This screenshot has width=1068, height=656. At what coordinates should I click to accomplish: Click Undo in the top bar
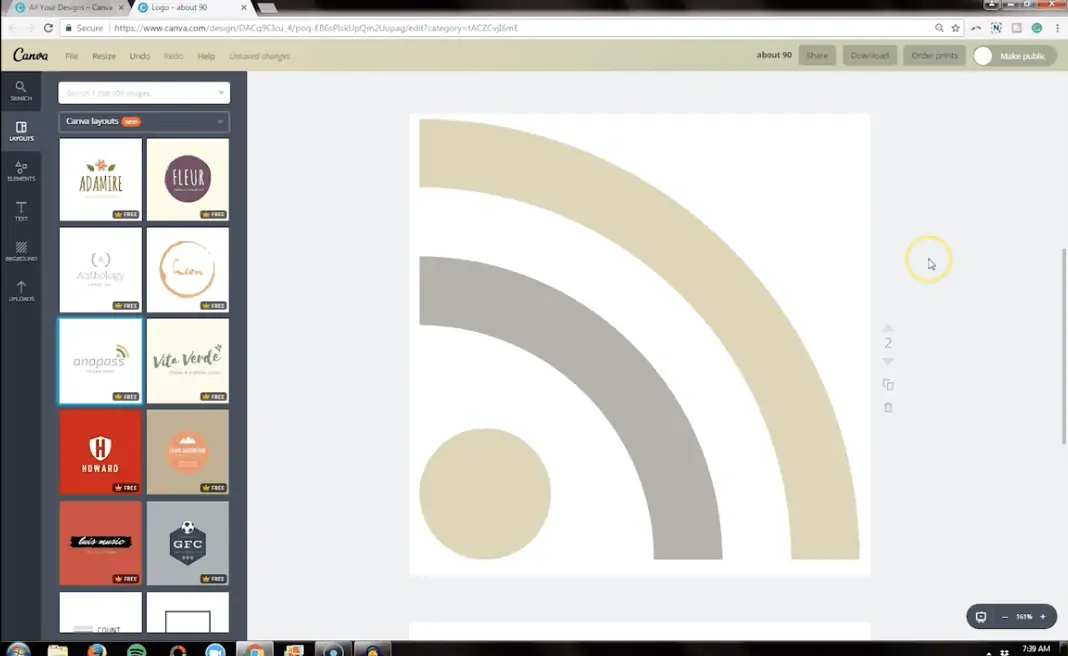(140, 56)
